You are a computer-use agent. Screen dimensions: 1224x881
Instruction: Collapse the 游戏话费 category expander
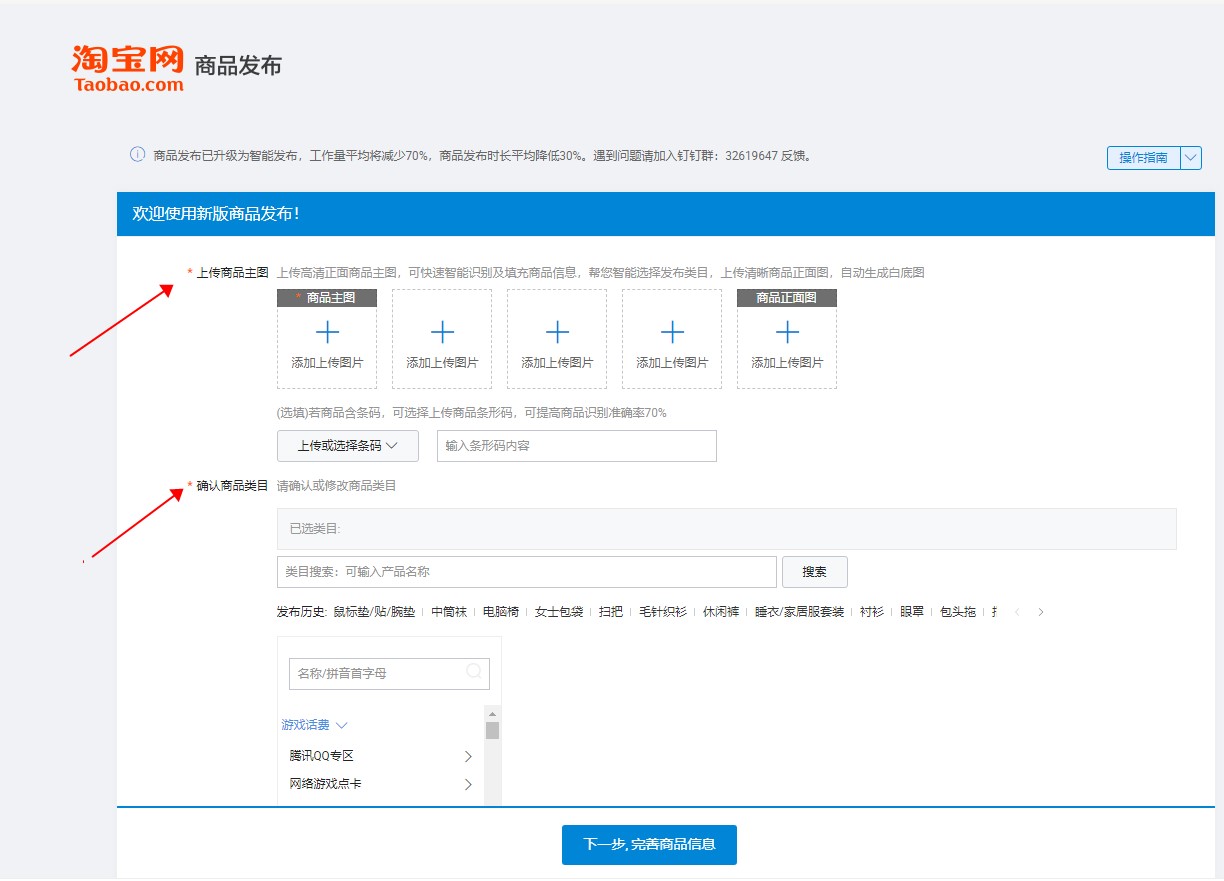tap(340, 724)
